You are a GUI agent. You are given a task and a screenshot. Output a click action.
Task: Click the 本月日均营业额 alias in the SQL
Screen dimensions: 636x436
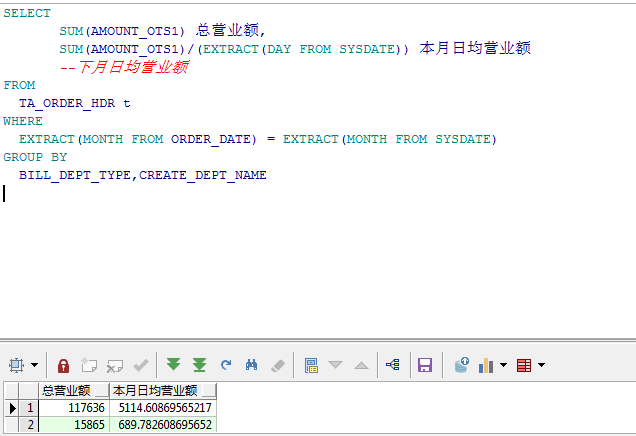coord(475,48)
